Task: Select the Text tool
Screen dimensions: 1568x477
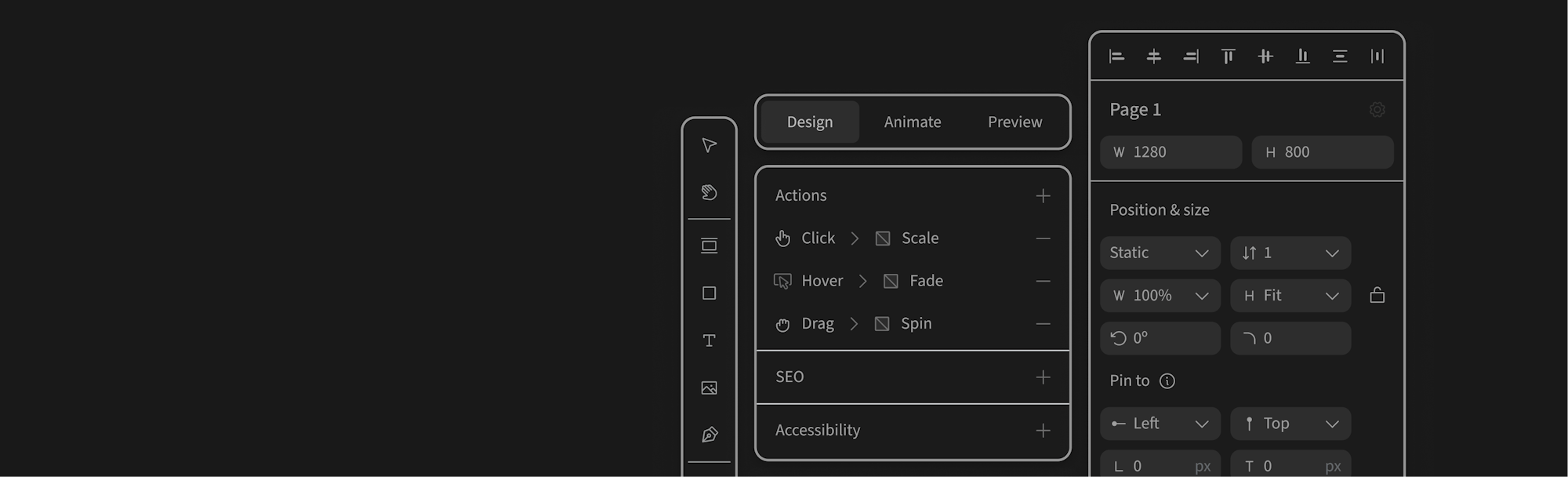Action: (709, 340)
